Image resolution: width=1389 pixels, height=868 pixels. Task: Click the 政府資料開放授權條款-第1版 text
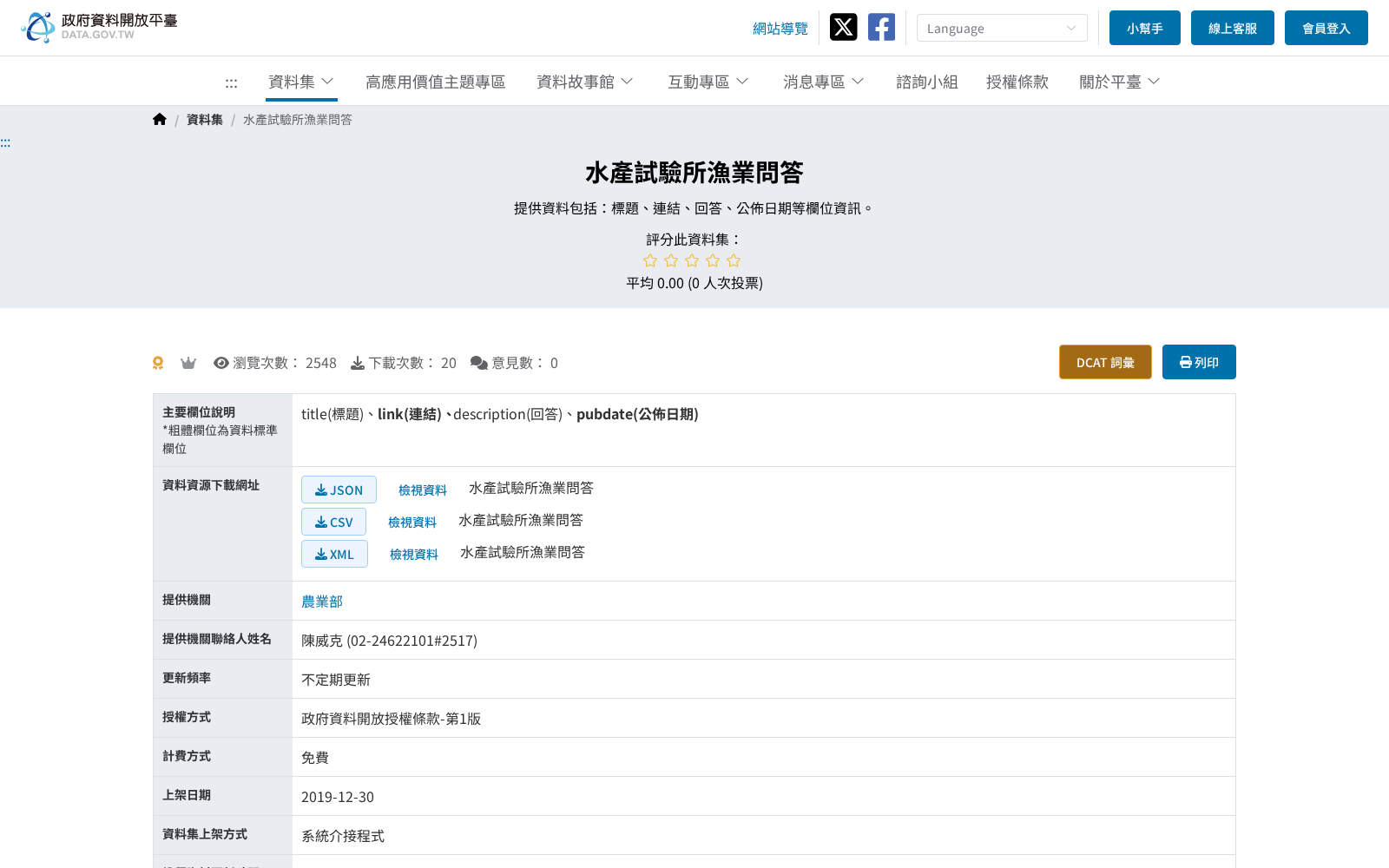(391, 719)
